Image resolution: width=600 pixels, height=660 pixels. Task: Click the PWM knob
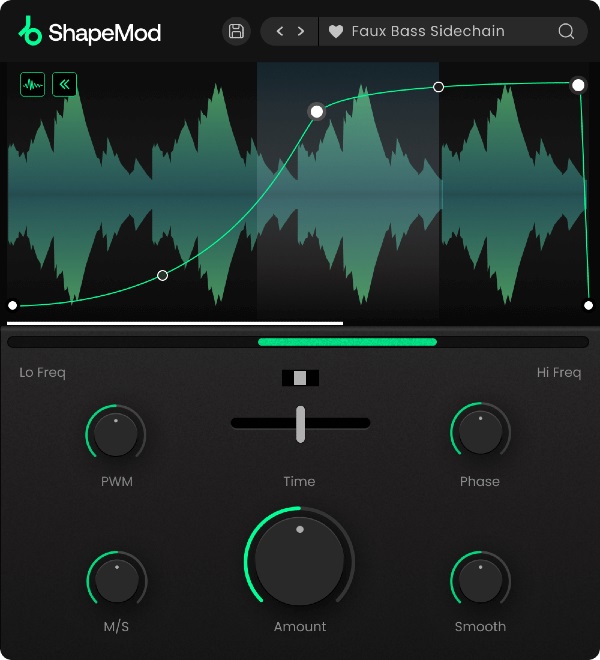pos(116,434)
